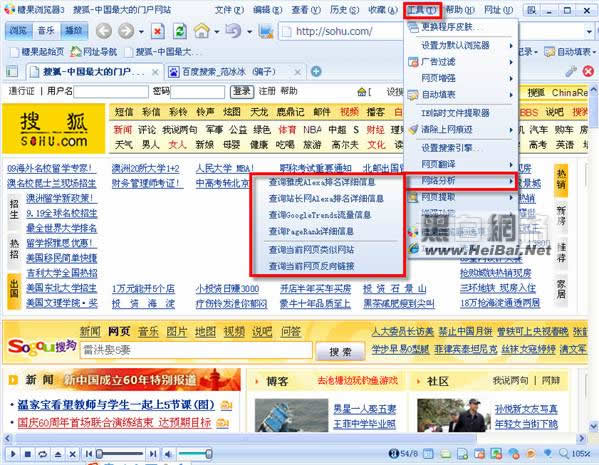
Task: Click the 用户名 input field
Action: click(111, 92)
